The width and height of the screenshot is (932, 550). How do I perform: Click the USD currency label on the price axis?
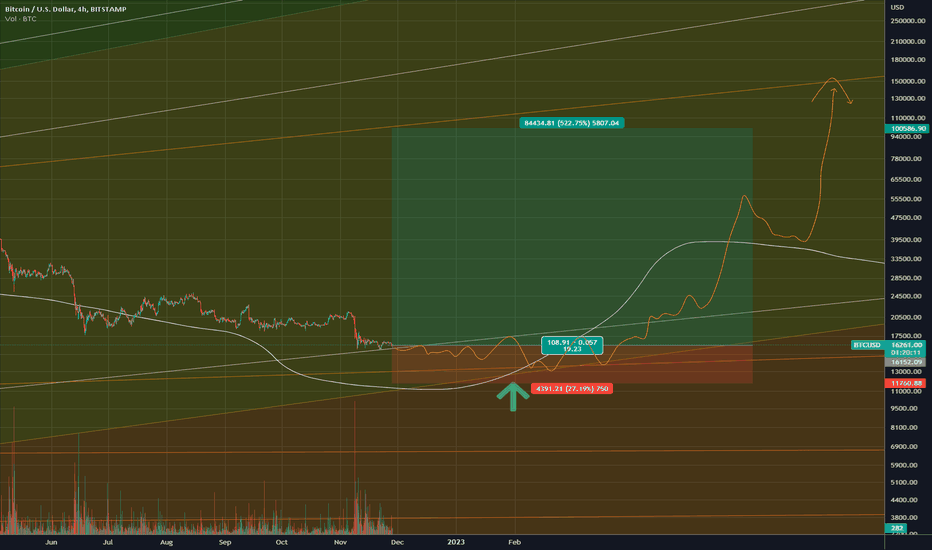(x=897, y=7)
